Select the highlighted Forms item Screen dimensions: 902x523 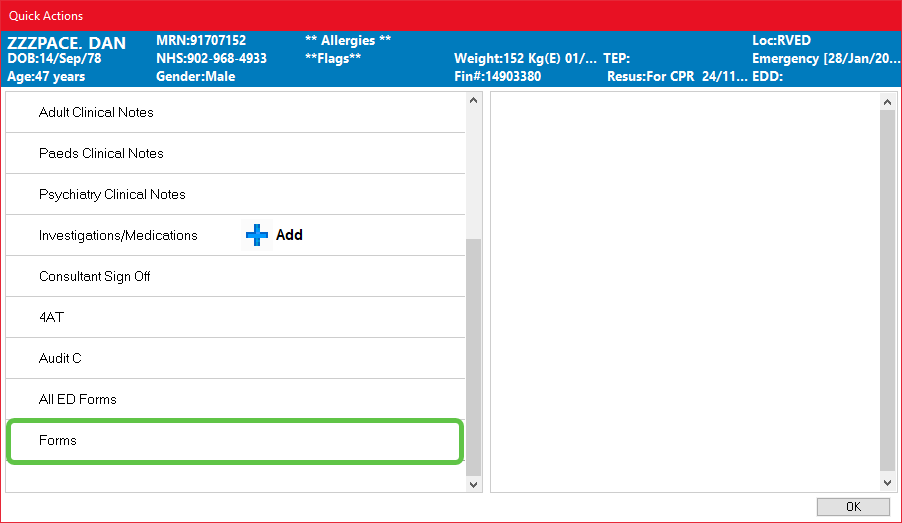point(58,441)
